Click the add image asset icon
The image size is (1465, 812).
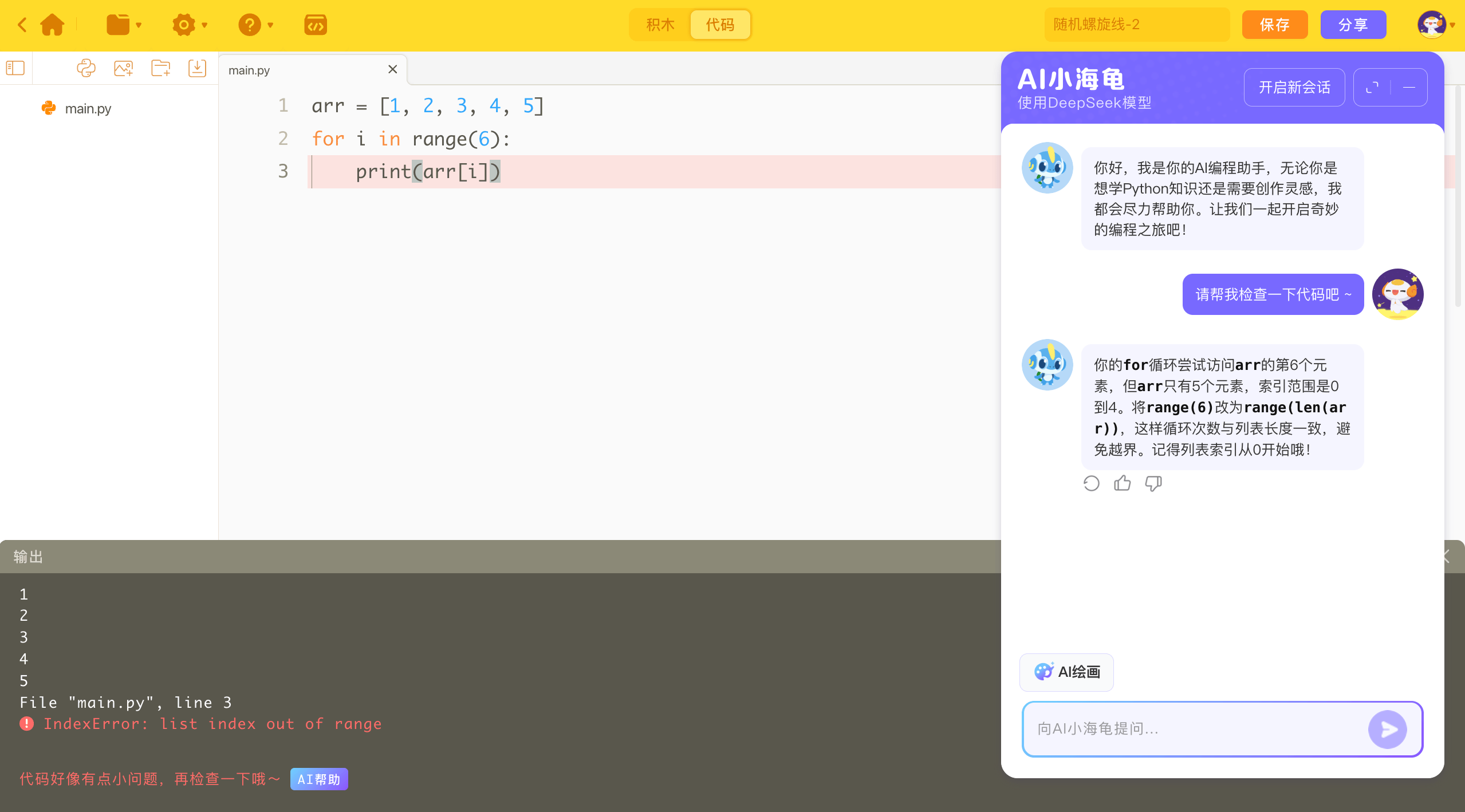123,68
